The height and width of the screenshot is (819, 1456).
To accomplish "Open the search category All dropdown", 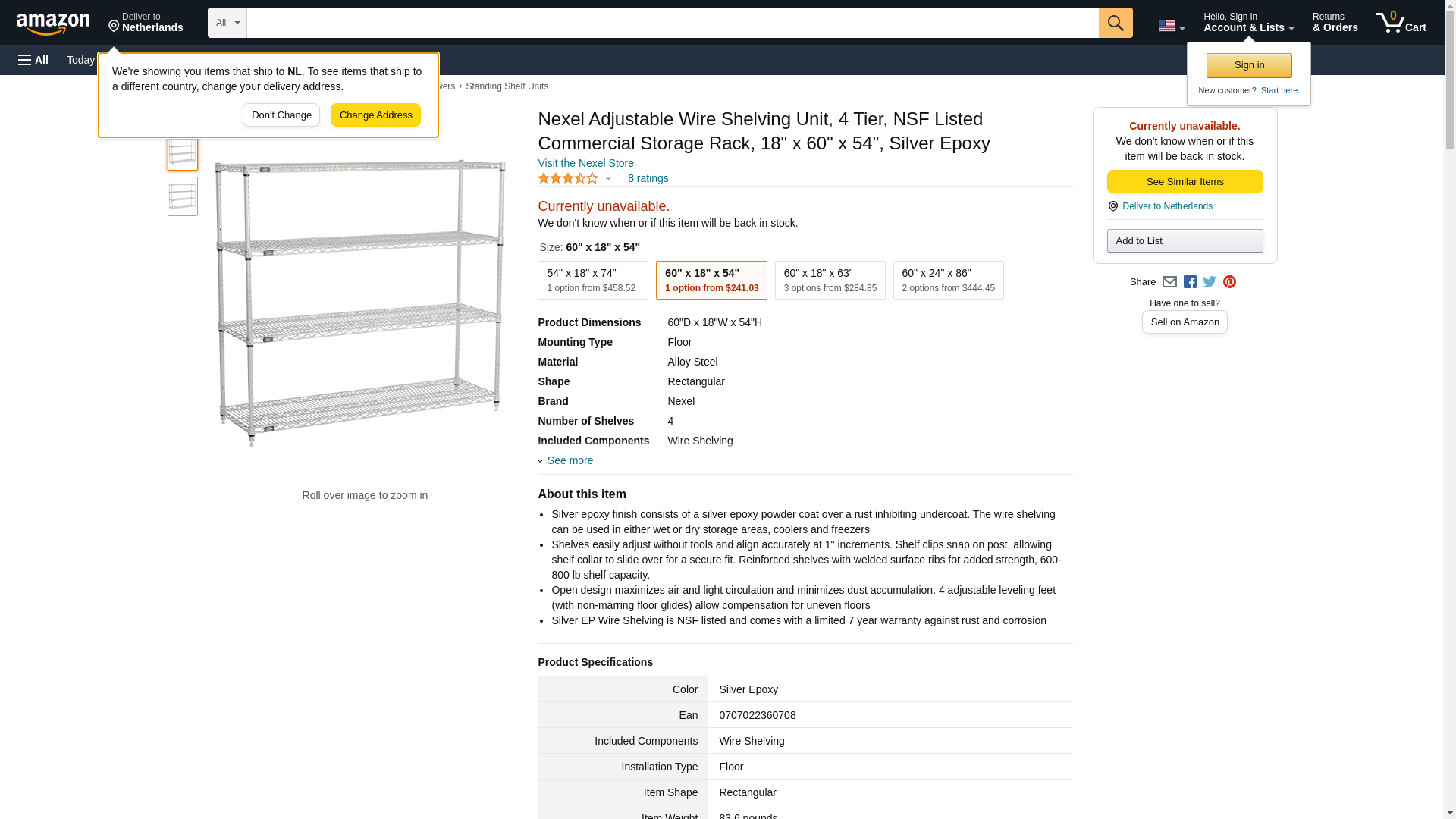I will click(x=227, y=23).
